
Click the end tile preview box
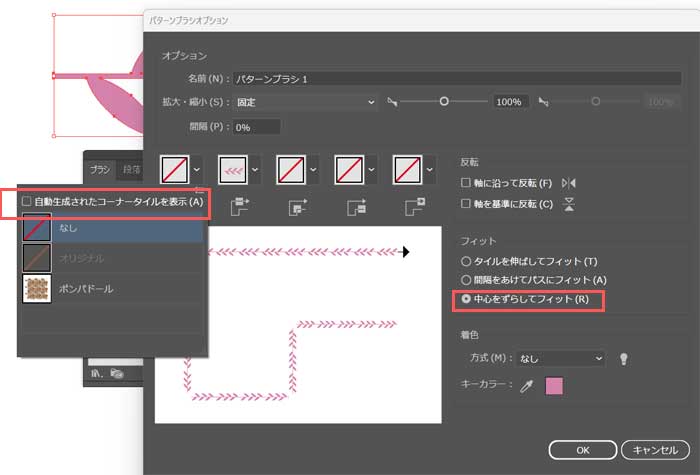click(408, 170)
